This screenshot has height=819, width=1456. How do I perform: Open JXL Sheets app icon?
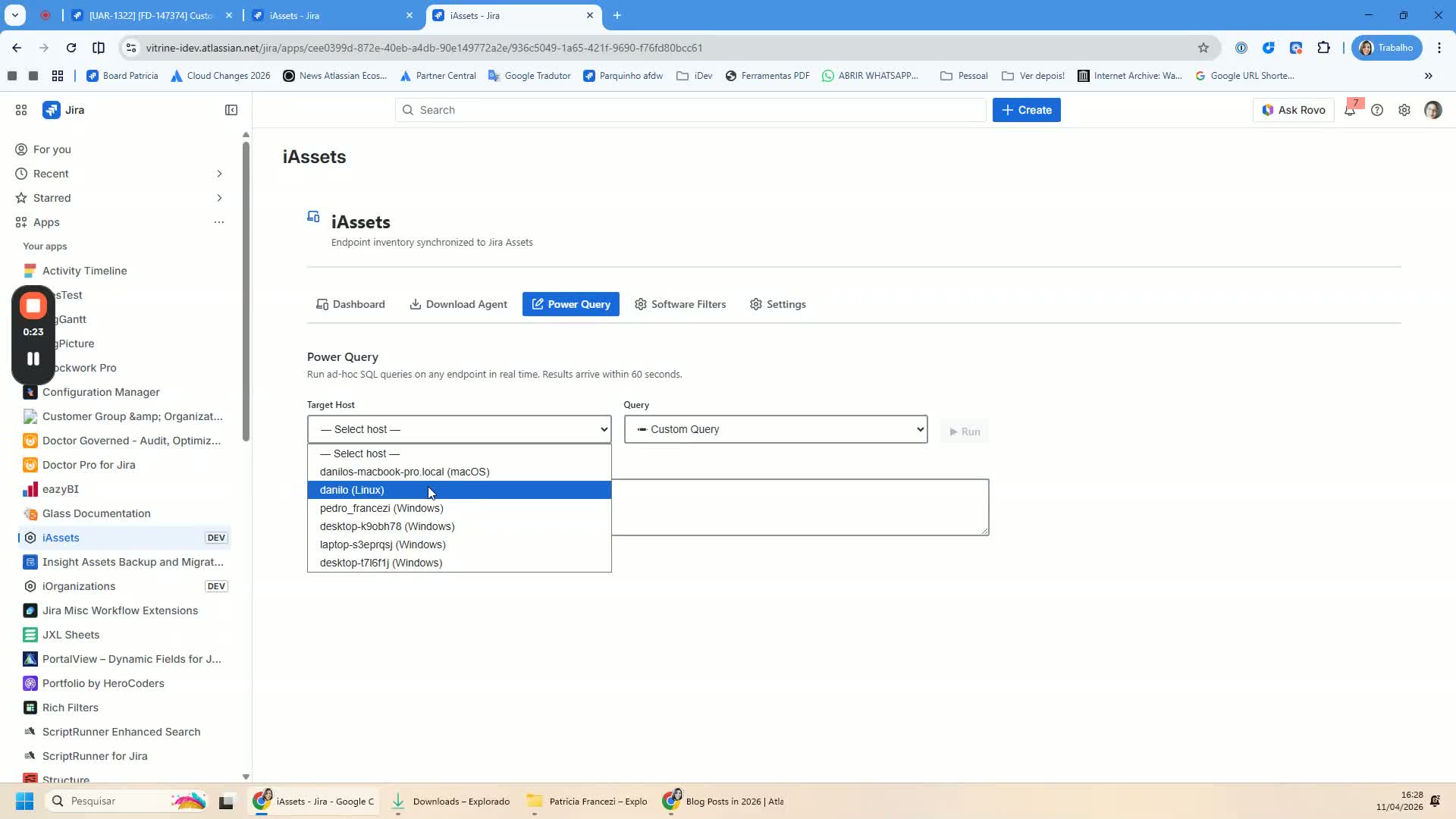coord(30,635)
